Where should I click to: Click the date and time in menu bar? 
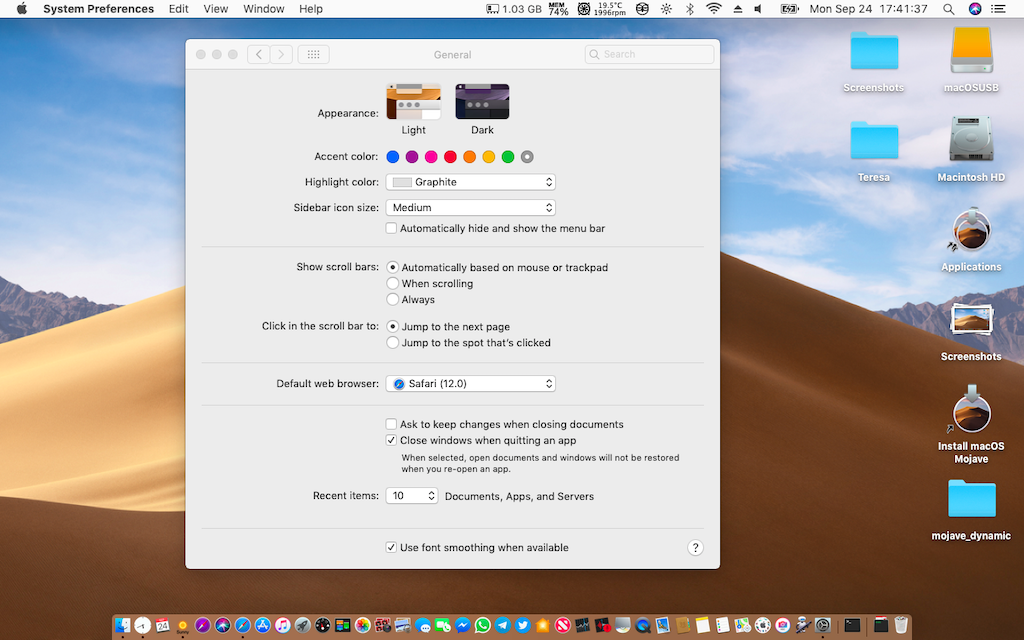869,9
